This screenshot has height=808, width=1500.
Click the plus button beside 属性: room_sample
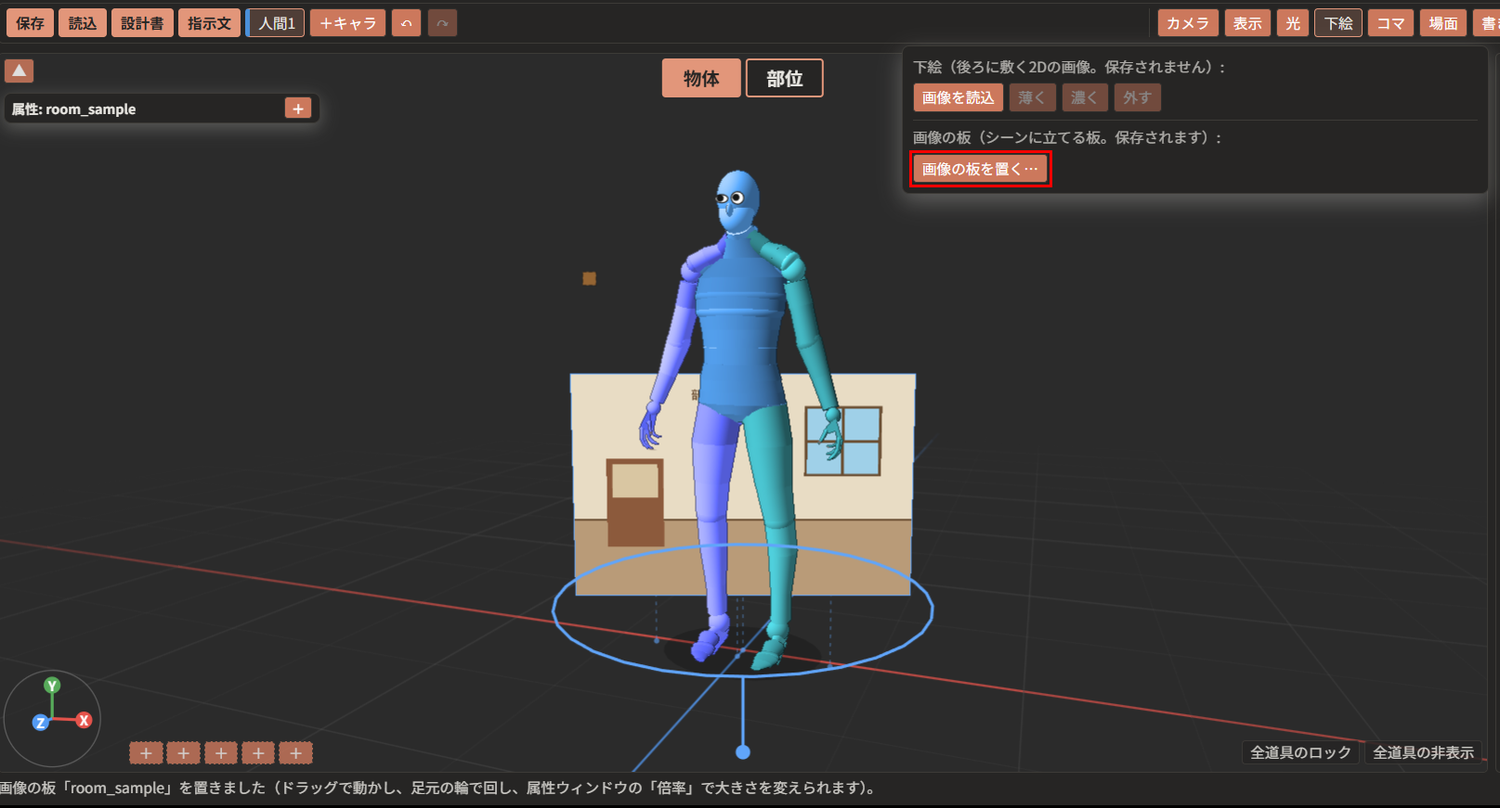click(x=298, y=108)
